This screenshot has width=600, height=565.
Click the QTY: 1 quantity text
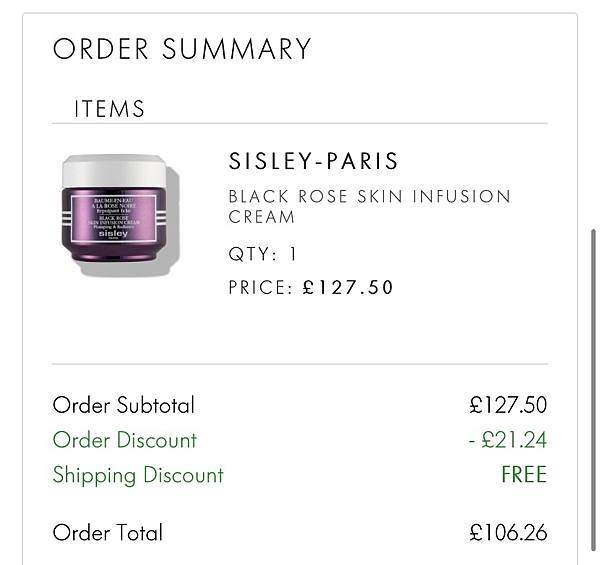pyautogui.click(x=262, y=254)
